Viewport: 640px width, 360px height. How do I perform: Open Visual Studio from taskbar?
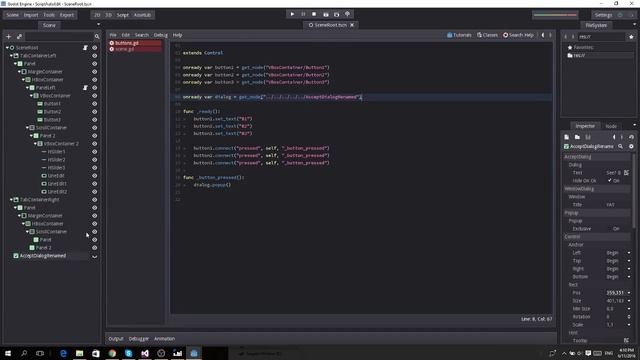[145, 353]
